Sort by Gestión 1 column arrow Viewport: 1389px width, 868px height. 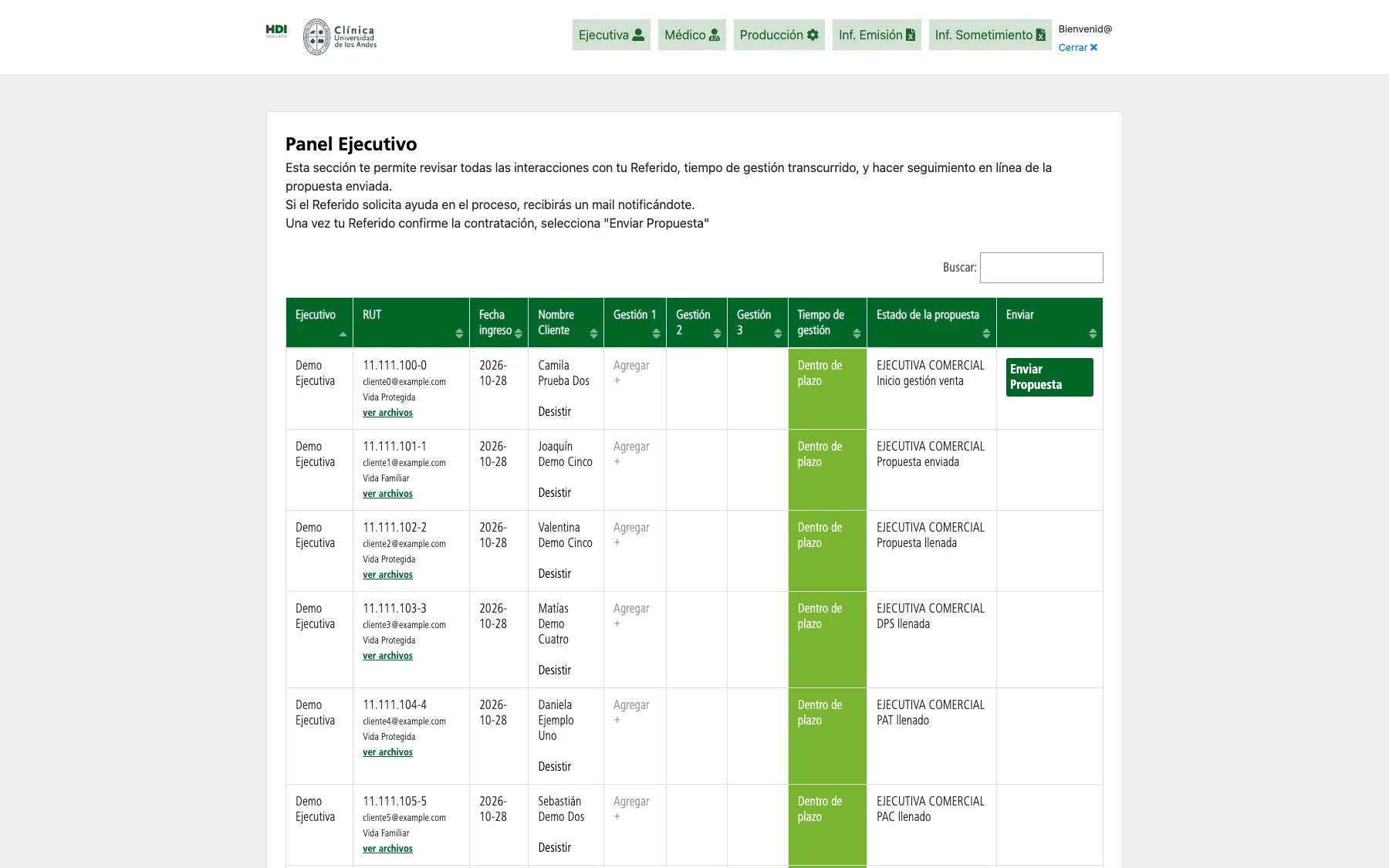pyautogui.click(x=656, y=333)
